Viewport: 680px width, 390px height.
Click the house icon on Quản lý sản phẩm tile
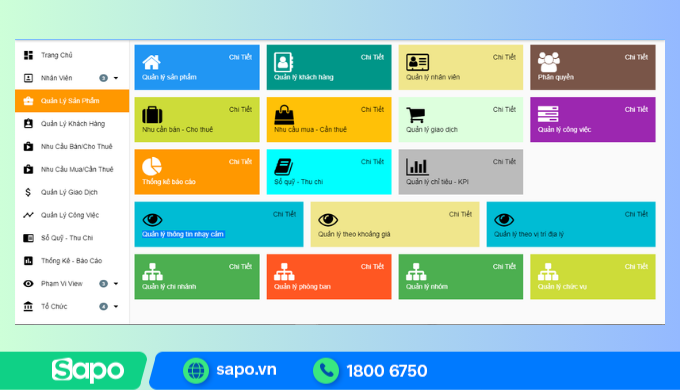[151, 62]
